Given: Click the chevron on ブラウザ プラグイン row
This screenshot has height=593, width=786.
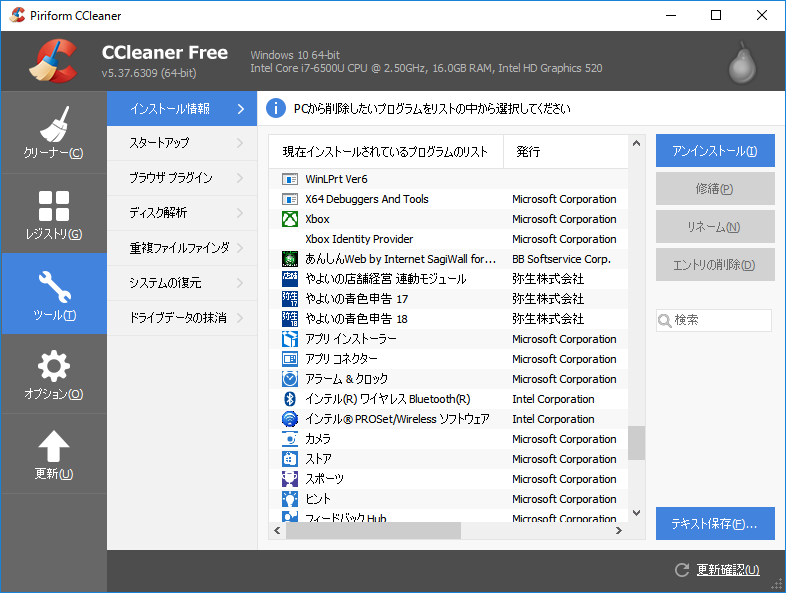Looking at the screenshot, I should pyautogui.click(x=240, y=178).
